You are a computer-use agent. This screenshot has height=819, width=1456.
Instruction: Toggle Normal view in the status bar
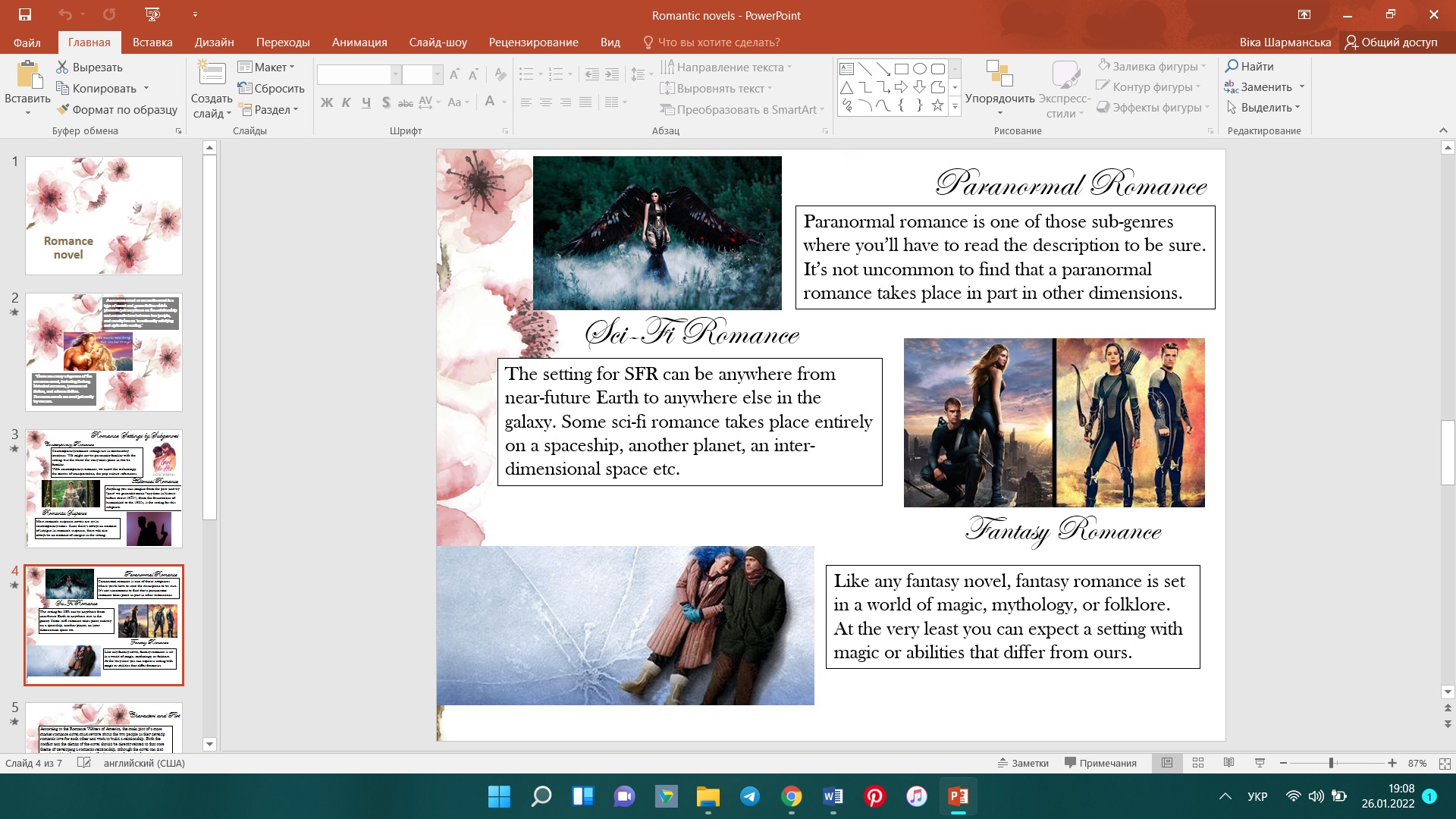[x=1167, y=763]
